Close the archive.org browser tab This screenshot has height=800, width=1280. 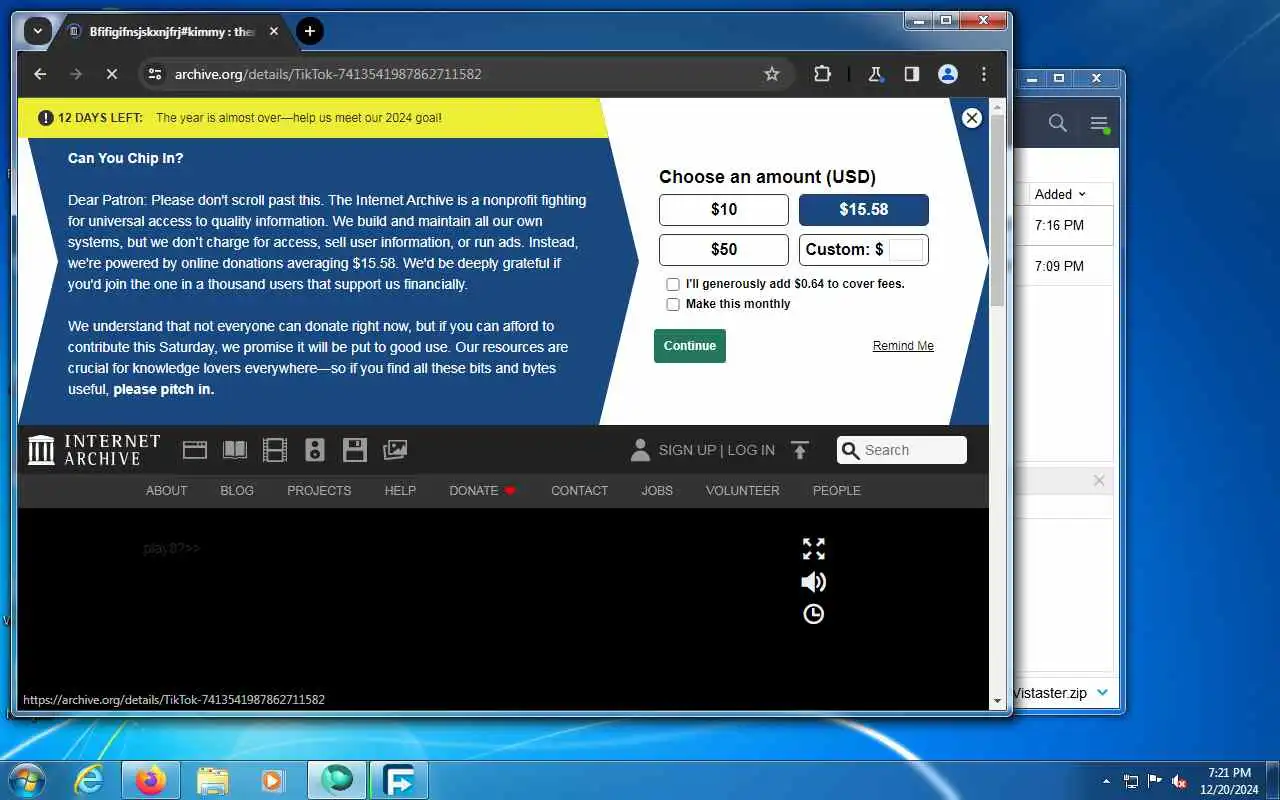pyautogui.click(x=274, y=31)
